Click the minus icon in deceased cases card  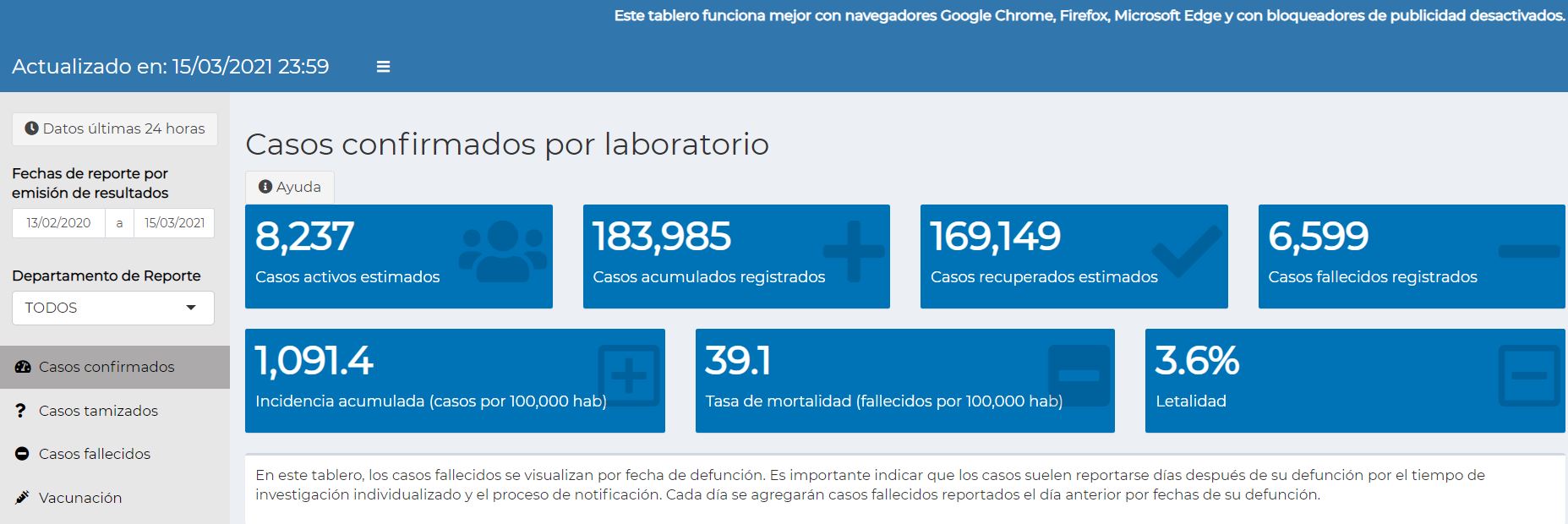tap(1528, 251)
